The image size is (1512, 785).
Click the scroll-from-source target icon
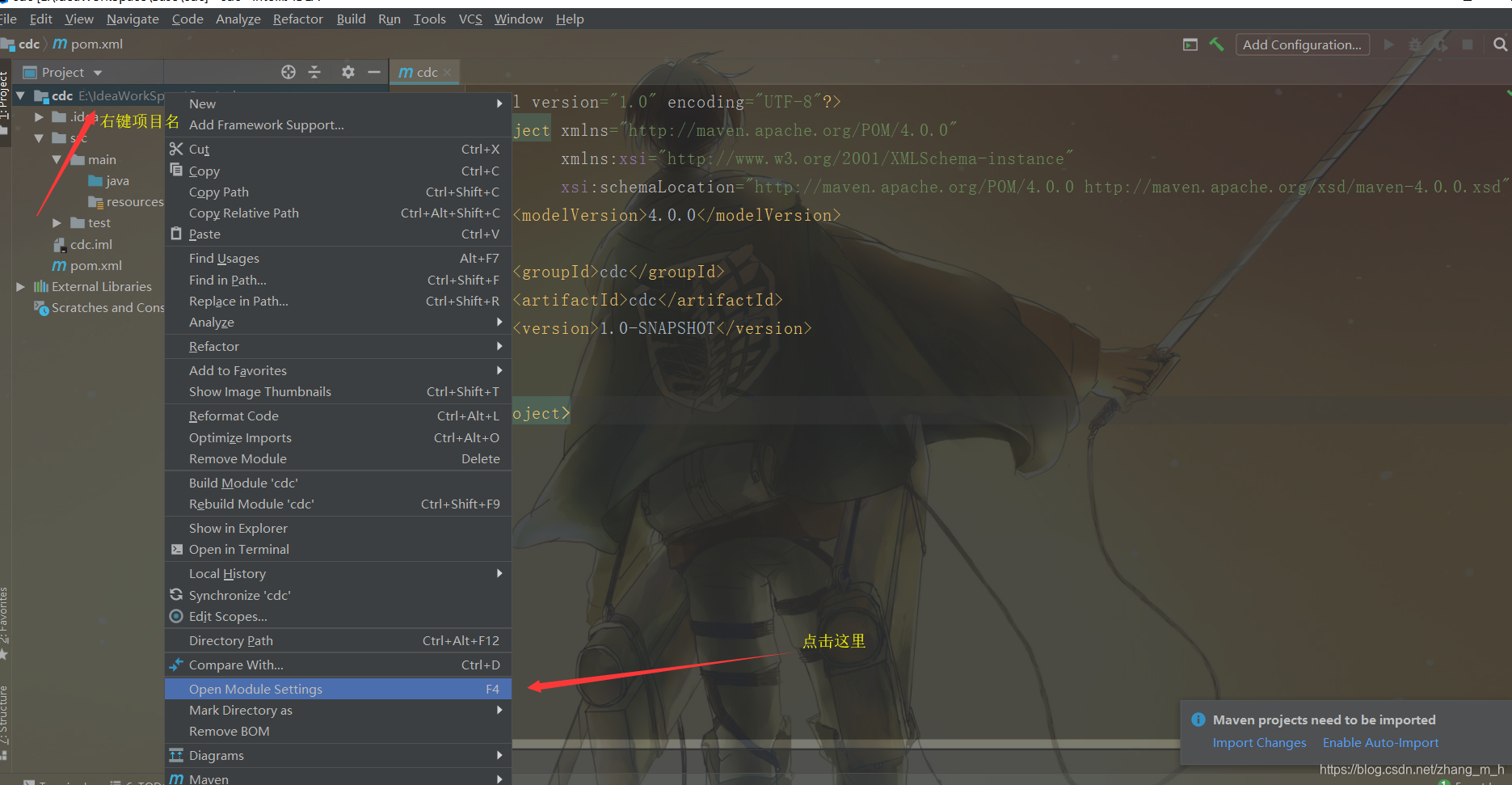pyautogui.click(x=289, y=72)
